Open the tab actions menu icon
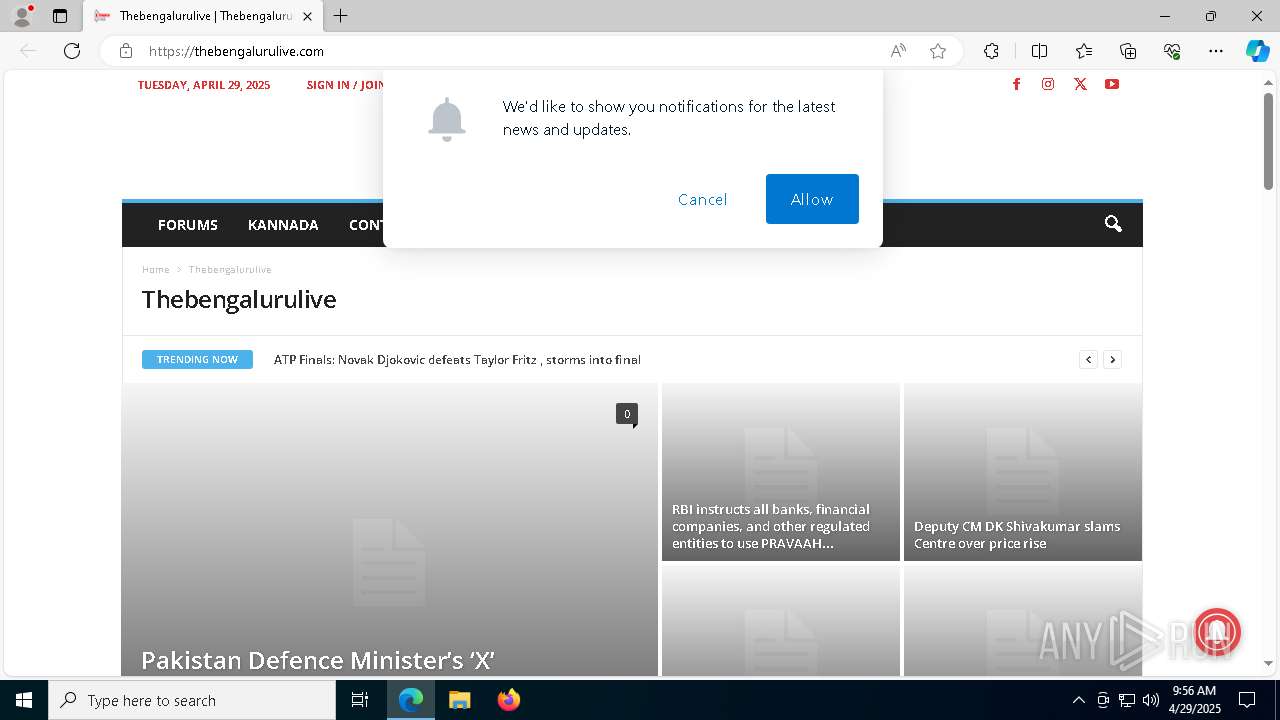Screen dimensions: 1280x720 coord(60,16)
